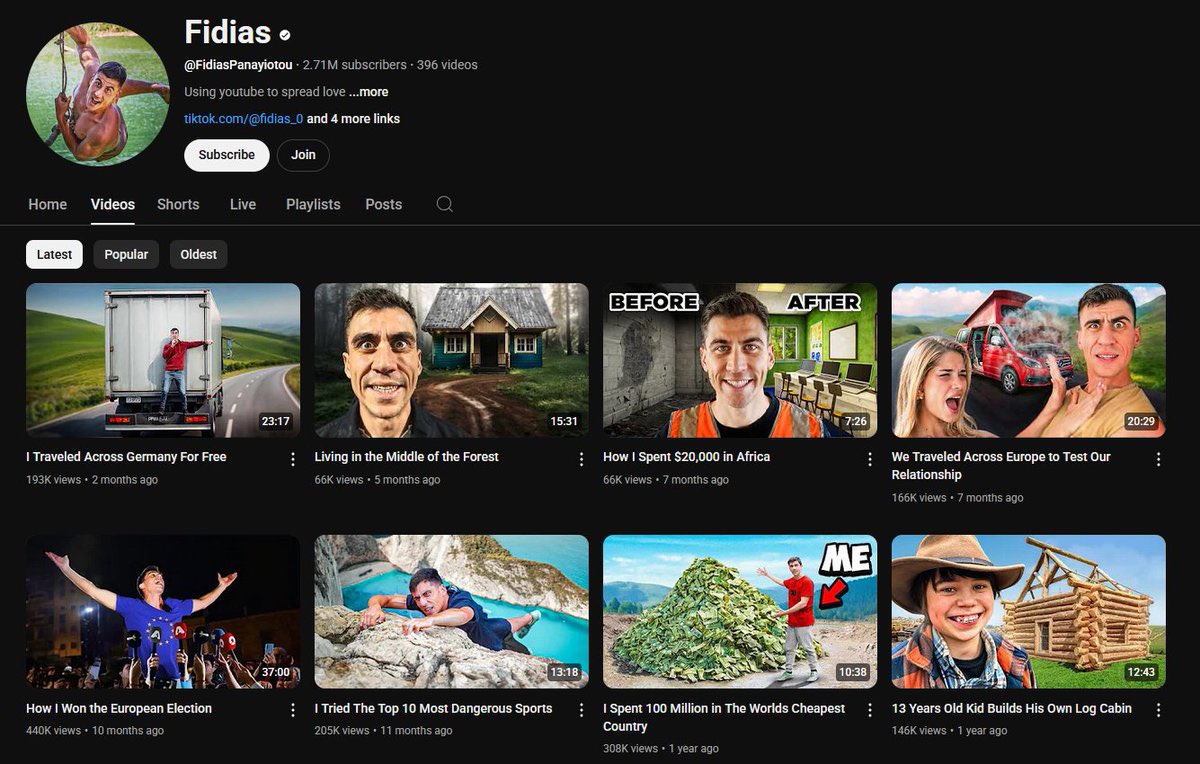Image resolution: width=1200 pixels, height=764 pixels.
Task: Play the Before/After Africa video thumbnail
Action: (740, 360)
